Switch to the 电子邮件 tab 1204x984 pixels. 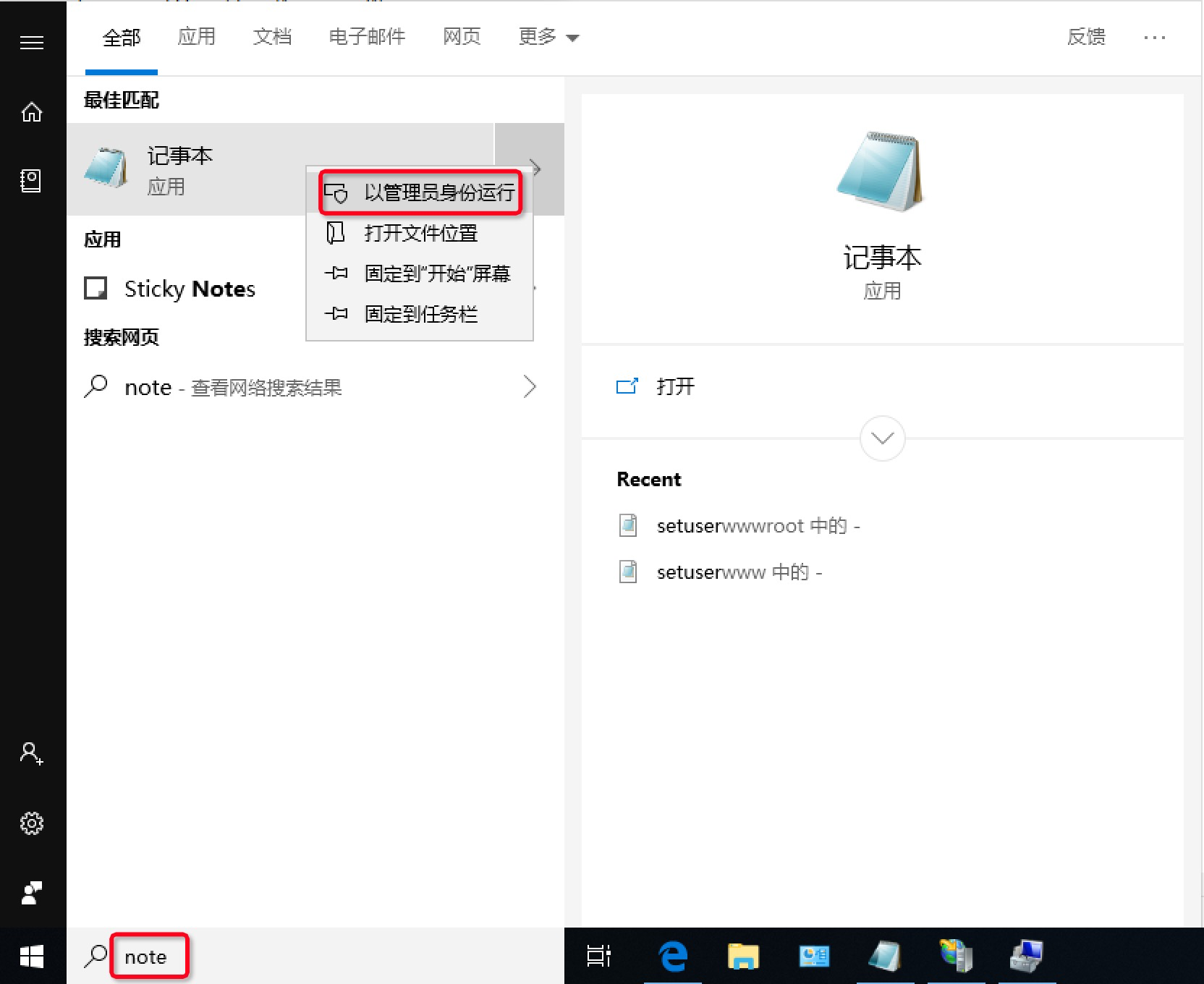[x=367, y=36]
